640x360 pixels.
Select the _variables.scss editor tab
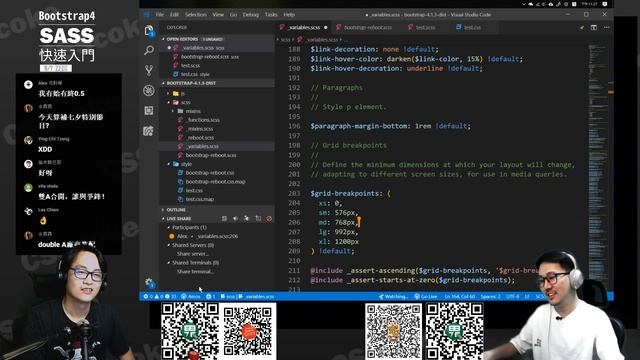[304, 27]
